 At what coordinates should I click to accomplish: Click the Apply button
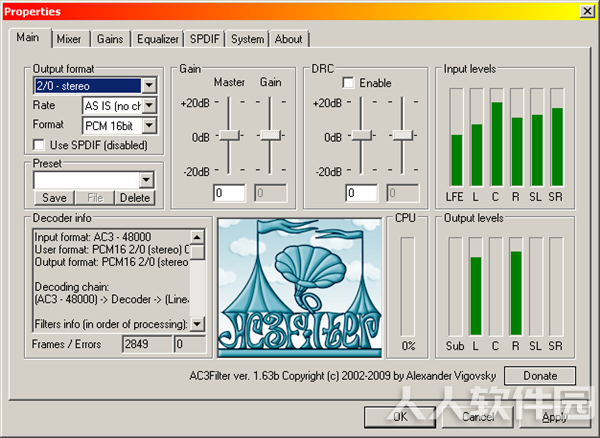555,417
